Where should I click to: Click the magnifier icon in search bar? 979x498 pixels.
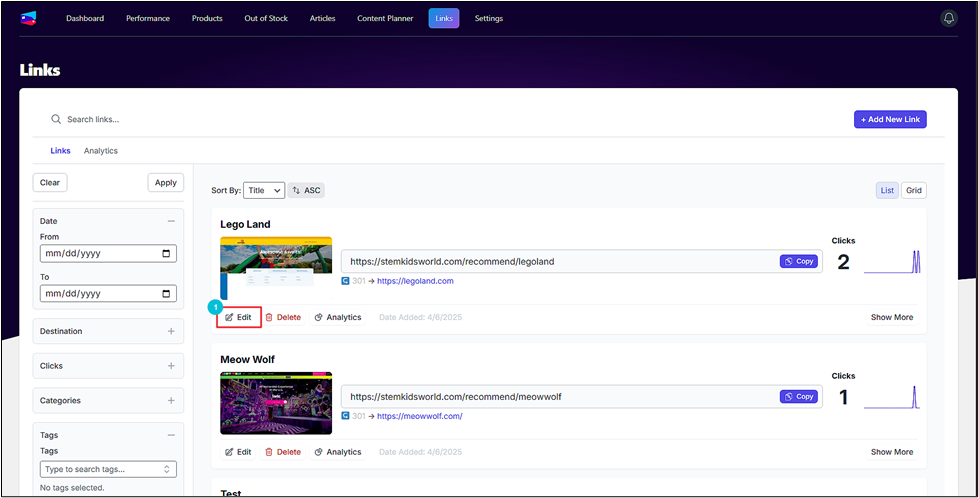tap(56, 119)
